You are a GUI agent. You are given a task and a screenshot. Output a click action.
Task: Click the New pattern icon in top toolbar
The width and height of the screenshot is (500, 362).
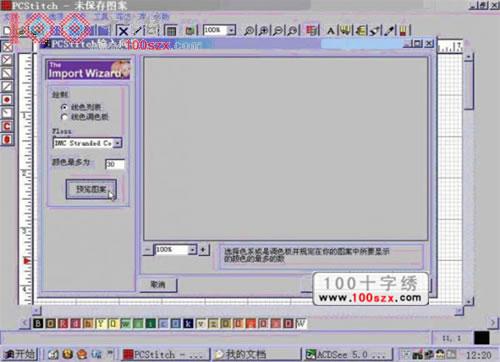coord(7,31)
